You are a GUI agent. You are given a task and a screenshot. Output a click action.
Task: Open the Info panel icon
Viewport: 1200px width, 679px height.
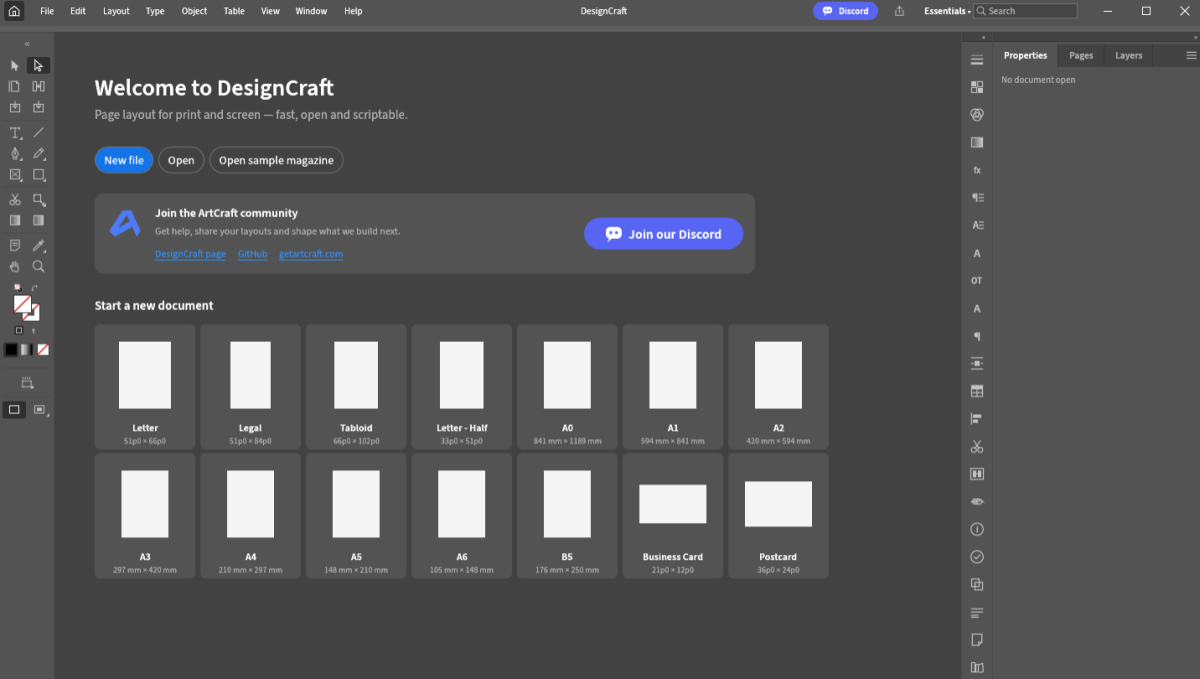point(977,529)
